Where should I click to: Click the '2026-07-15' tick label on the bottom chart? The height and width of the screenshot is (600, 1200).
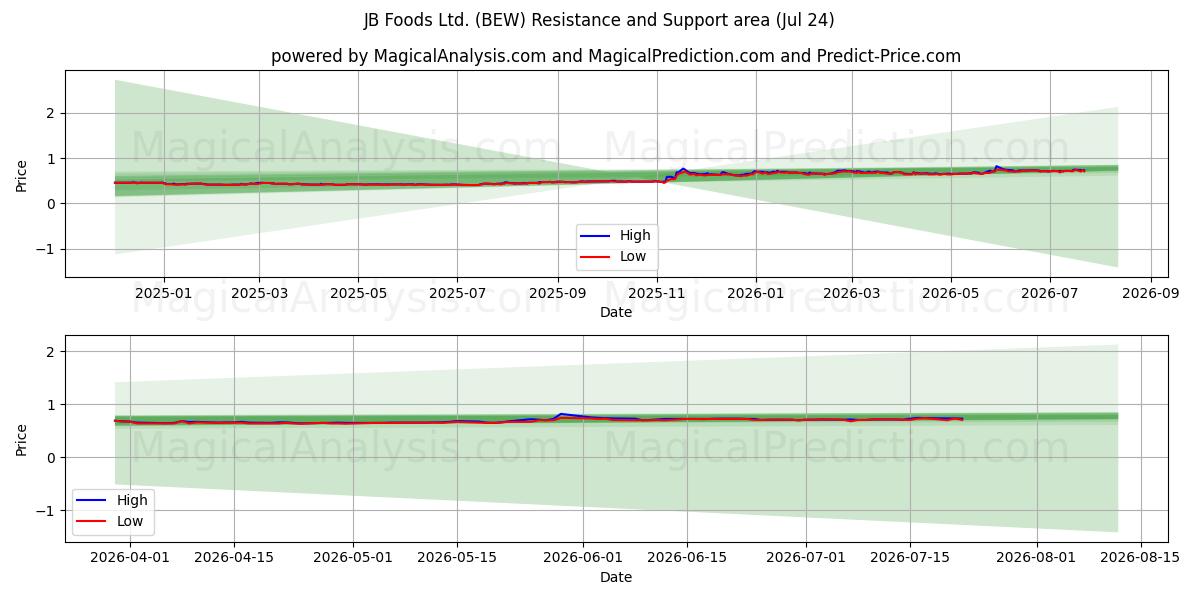(x=910, y=559)
